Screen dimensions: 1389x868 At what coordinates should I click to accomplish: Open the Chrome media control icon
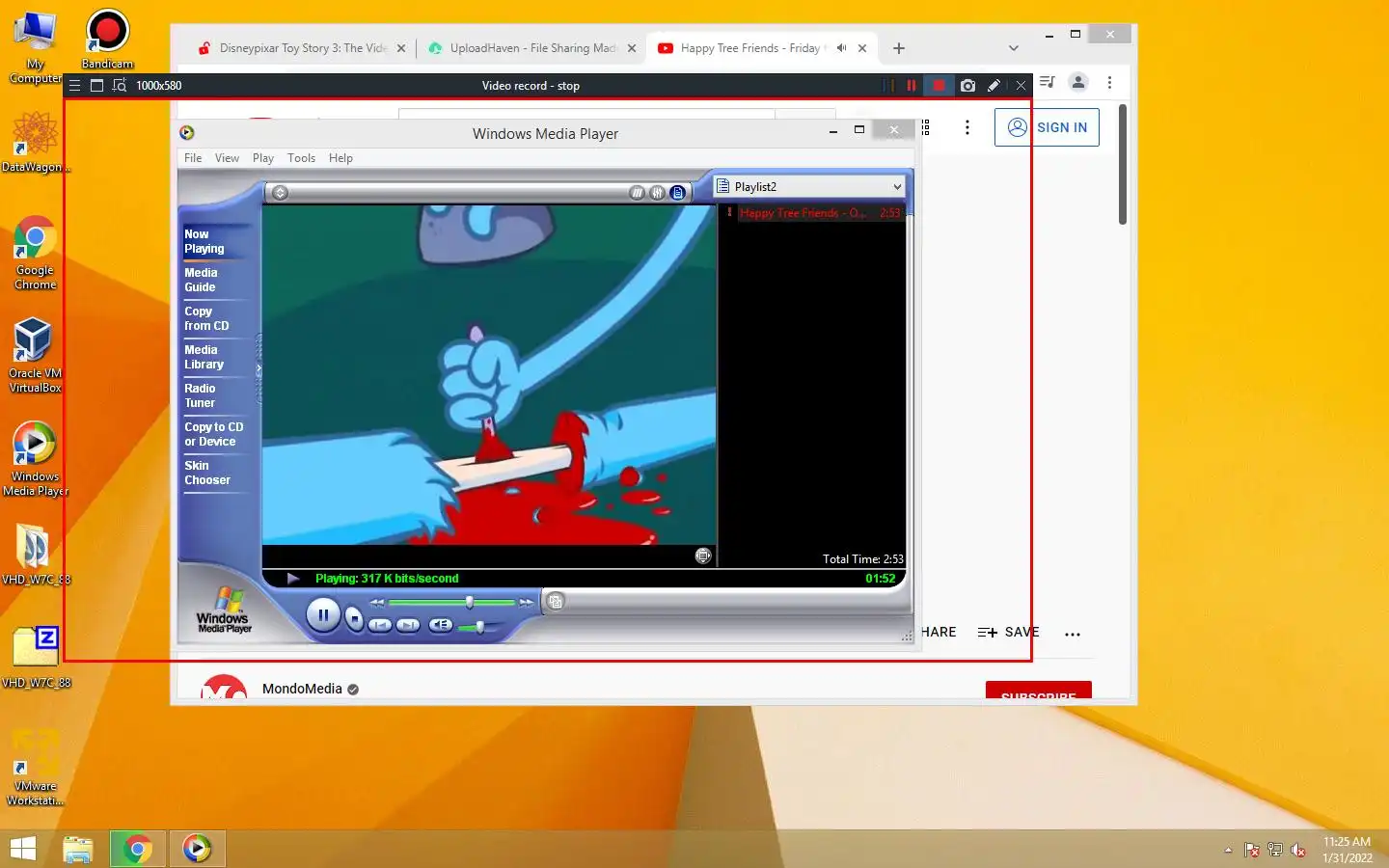tap(1048, 82)
